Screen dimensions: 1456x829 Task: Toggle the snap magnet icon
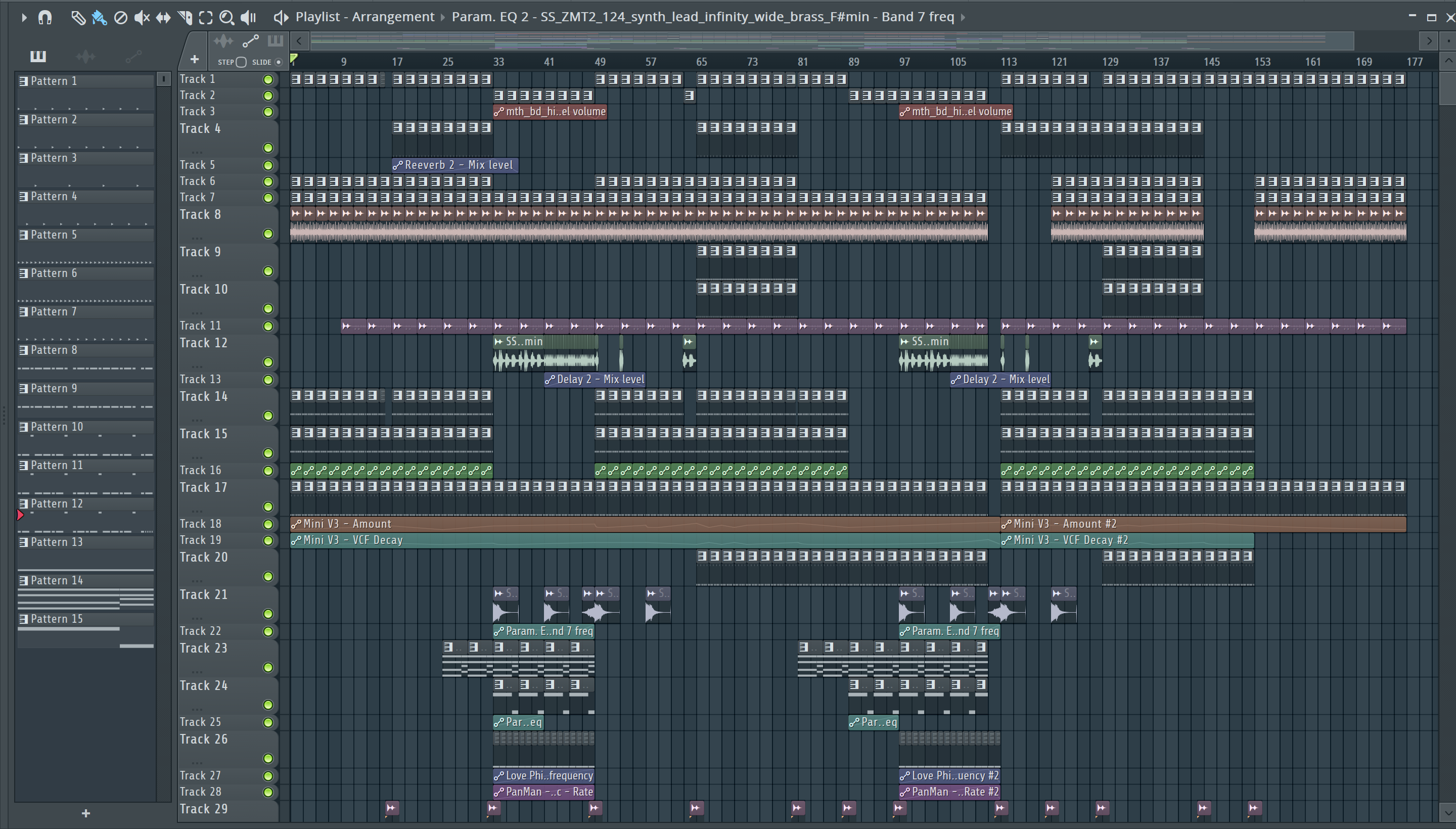[45, 18]
